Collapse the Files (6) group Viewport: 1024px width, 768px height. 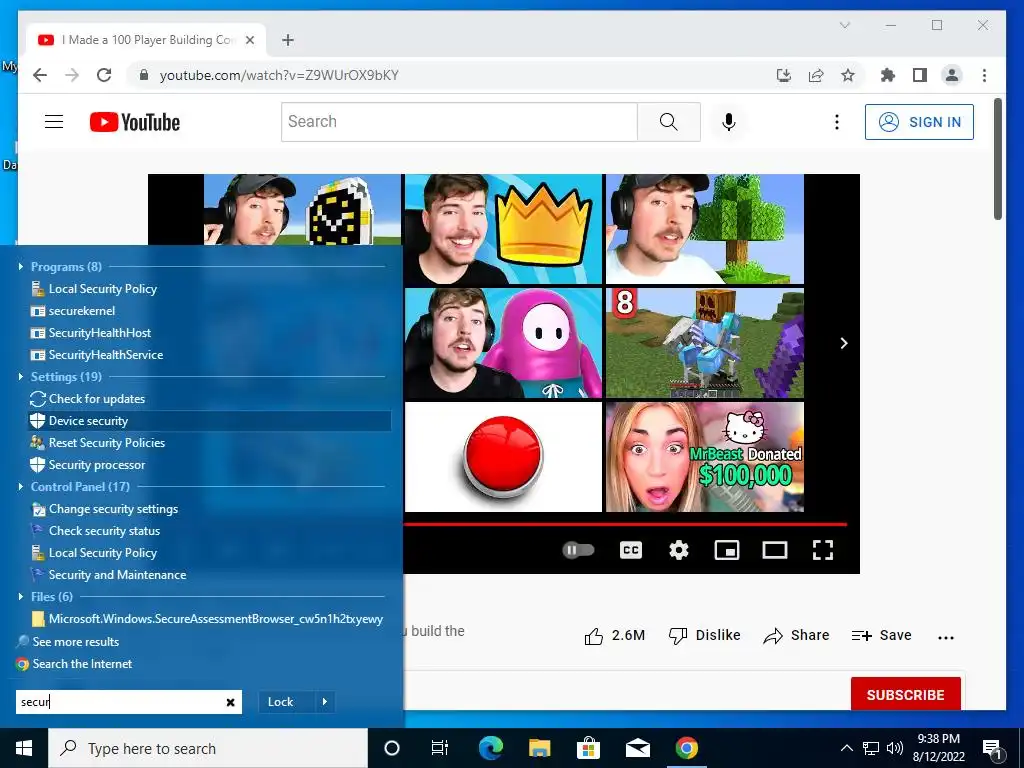(x=21, y=596)
